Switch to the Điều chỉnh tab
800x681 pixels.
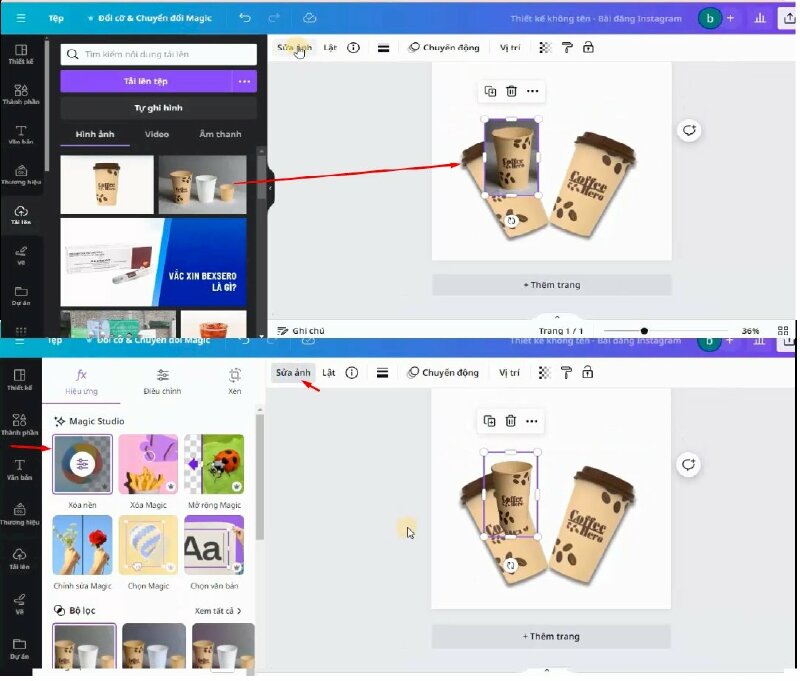coord(162,380)
